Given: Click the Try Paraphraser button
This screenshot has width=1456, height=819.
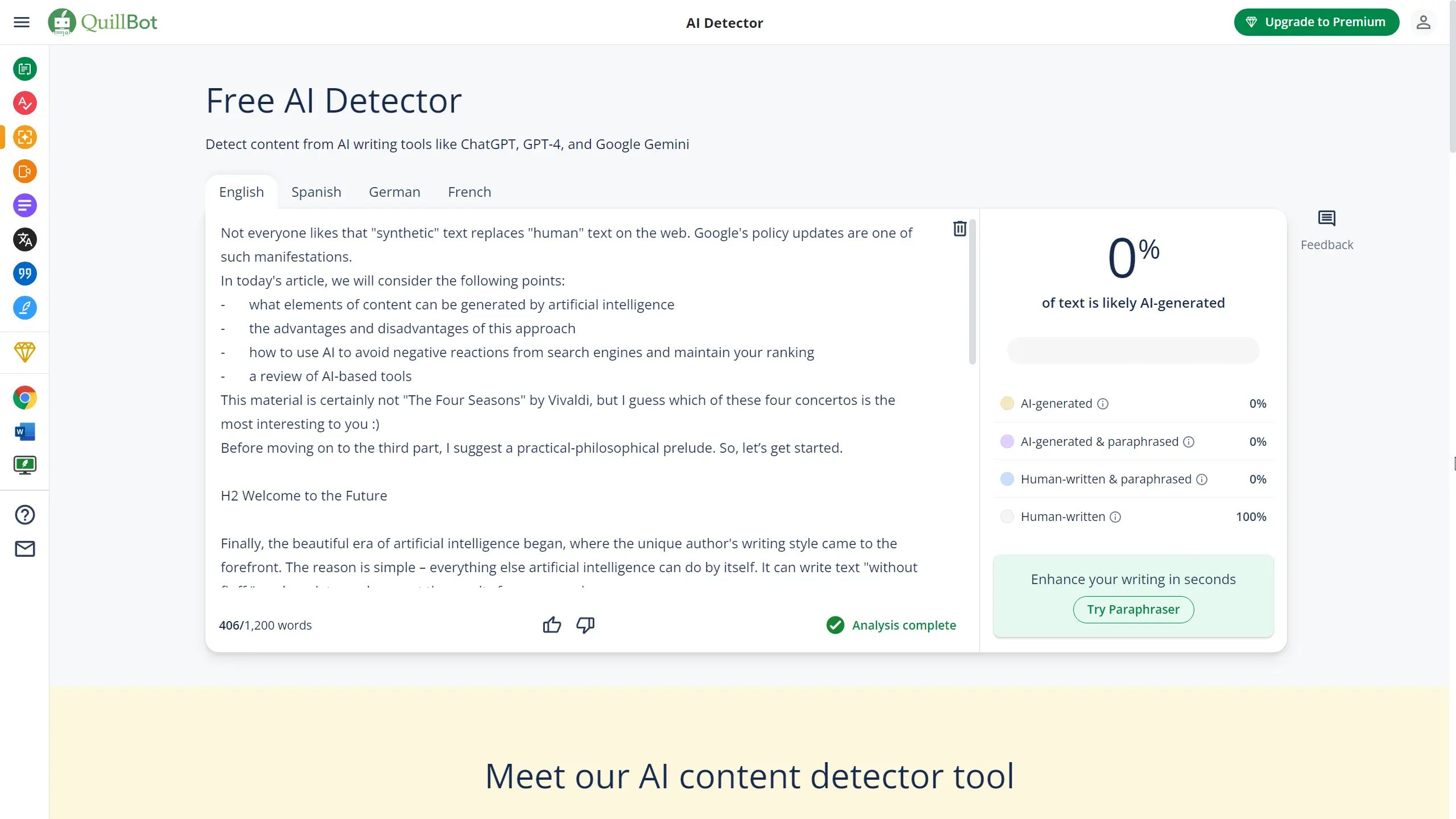Looking at the screenshot, I should coord(1133,610).
